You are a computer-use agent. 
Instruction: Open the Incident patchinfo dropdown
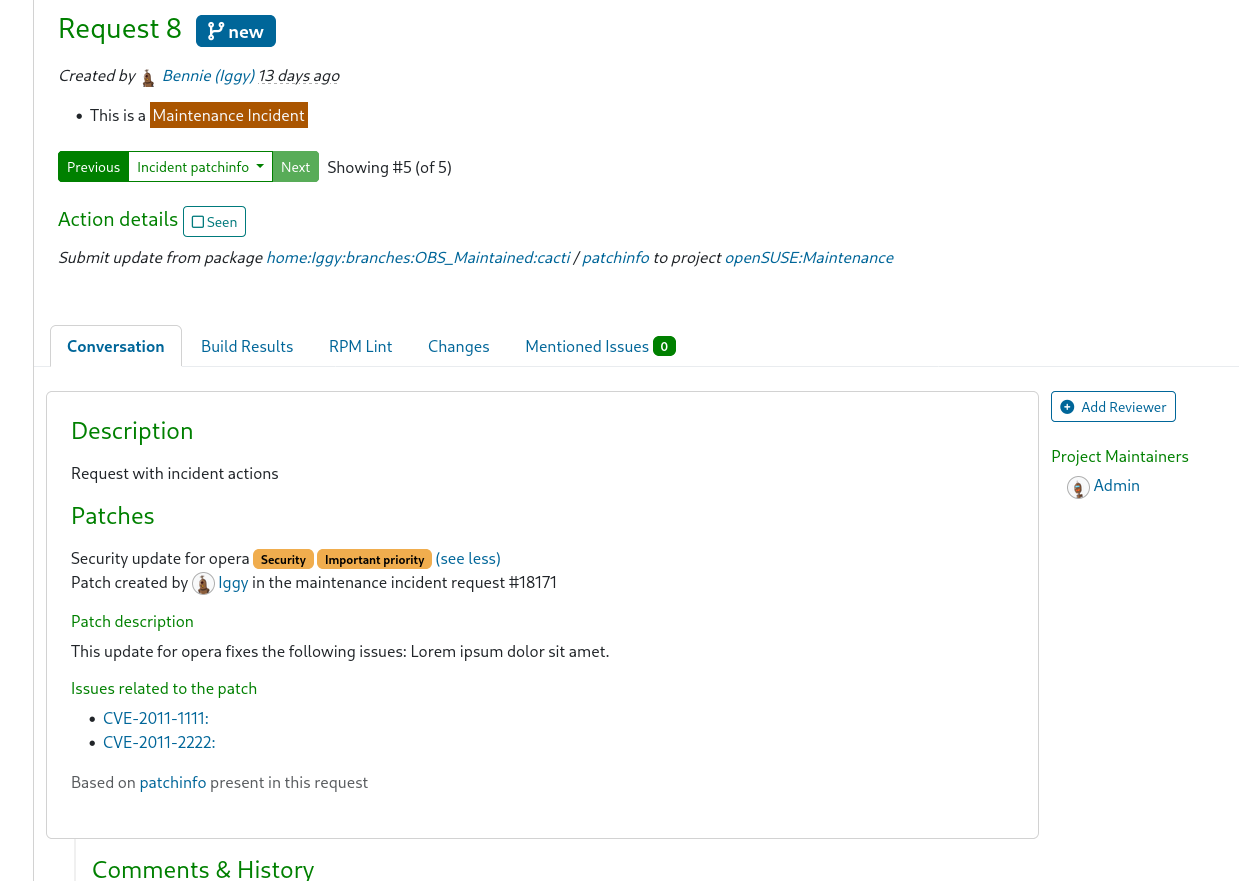200,167
